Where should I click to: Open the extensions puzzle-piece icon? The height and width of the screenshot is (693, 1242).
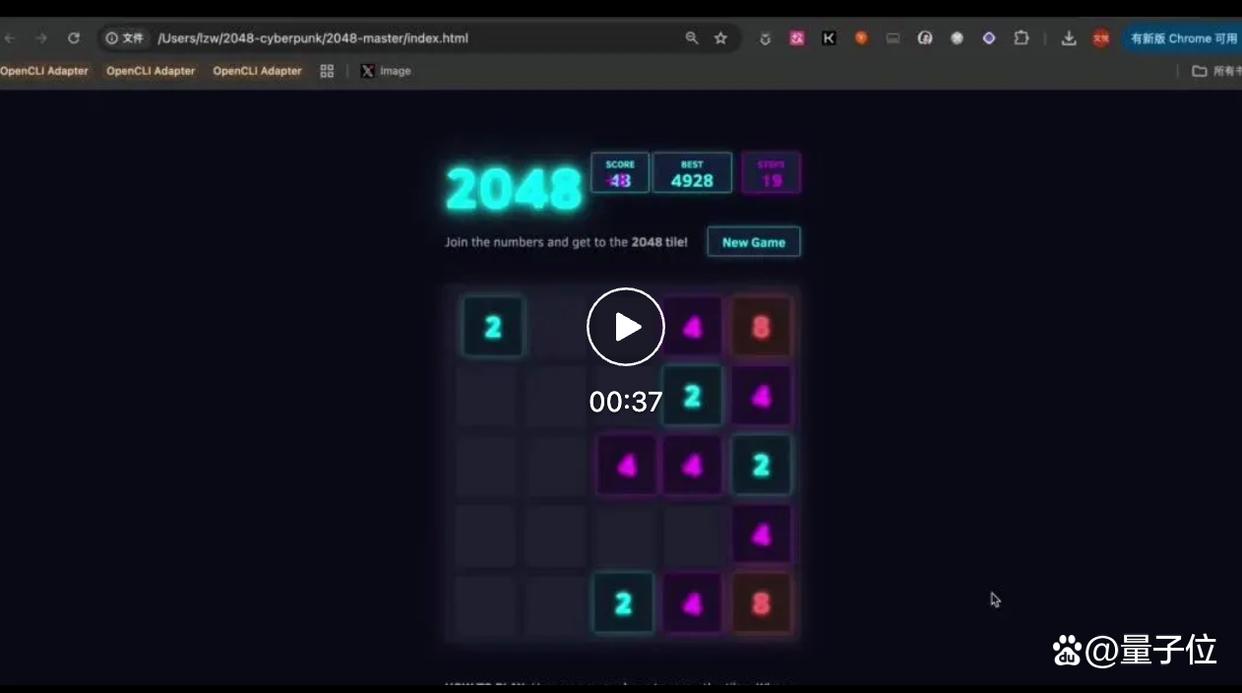click(x=1021, y=38)
